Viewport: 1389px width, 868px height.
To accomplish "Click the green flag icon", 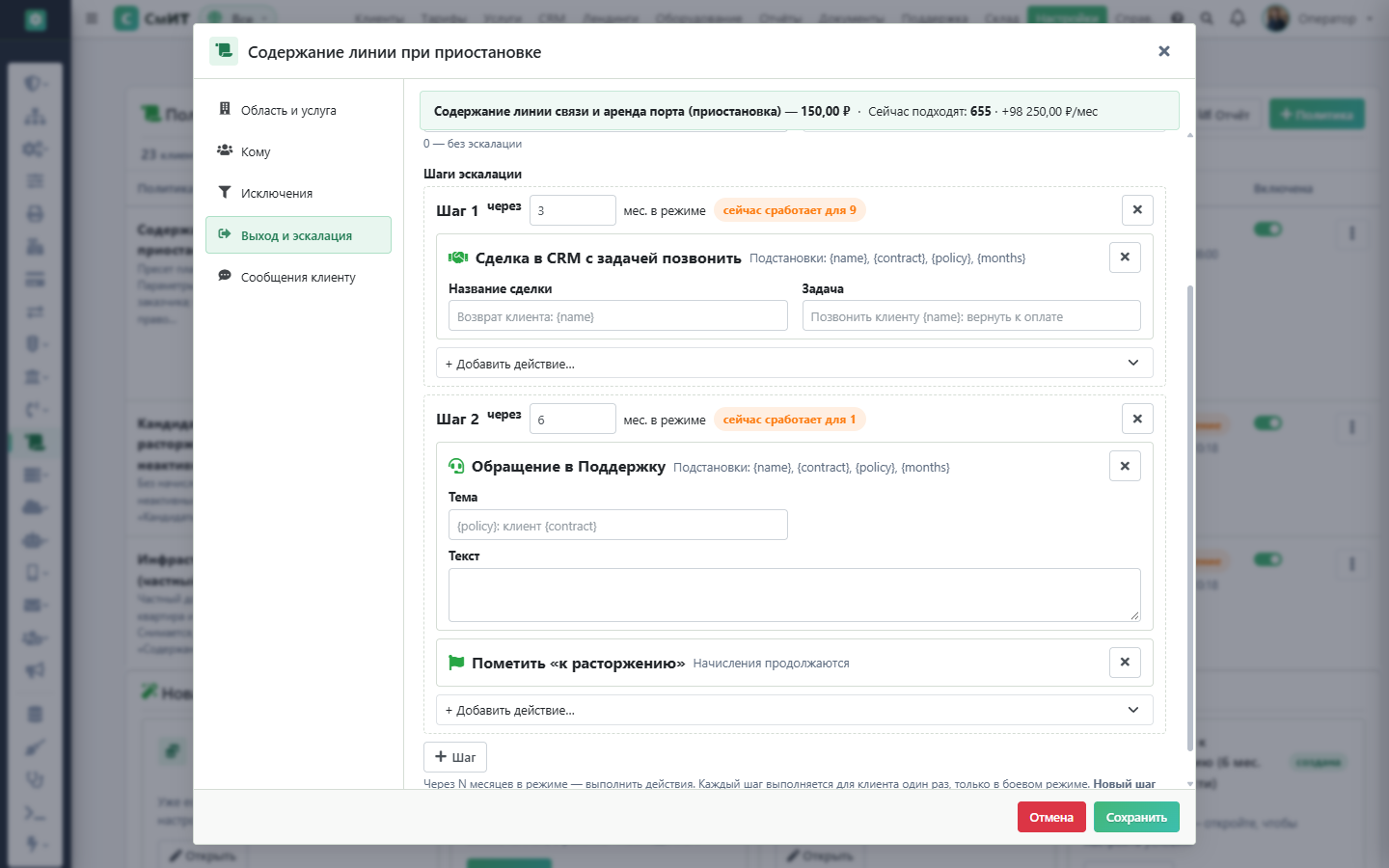I will coord(456,663).
